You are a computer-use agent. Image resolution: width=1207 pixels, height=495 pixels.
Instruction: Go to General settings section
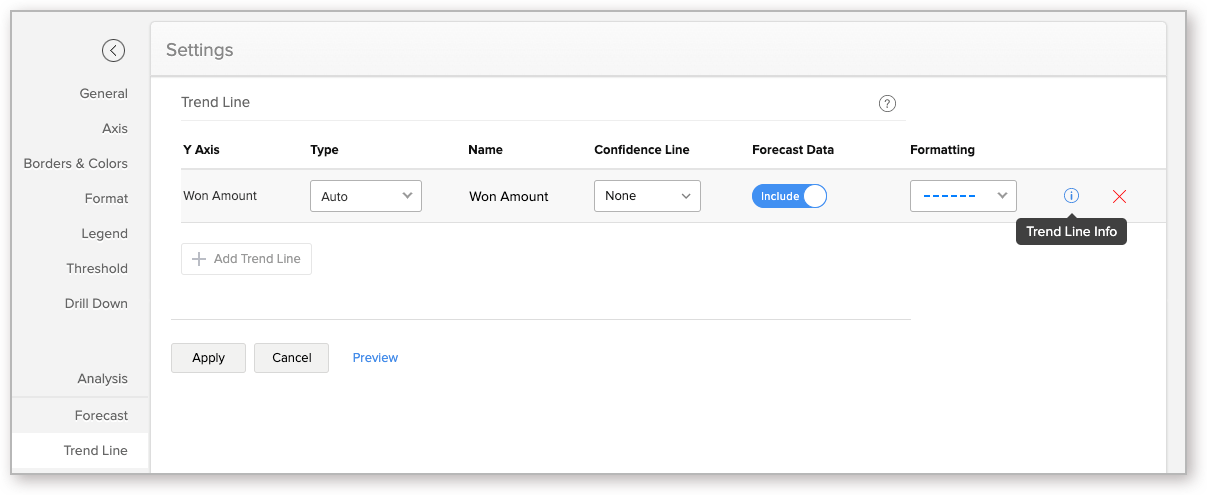click(x=104, y=93)
